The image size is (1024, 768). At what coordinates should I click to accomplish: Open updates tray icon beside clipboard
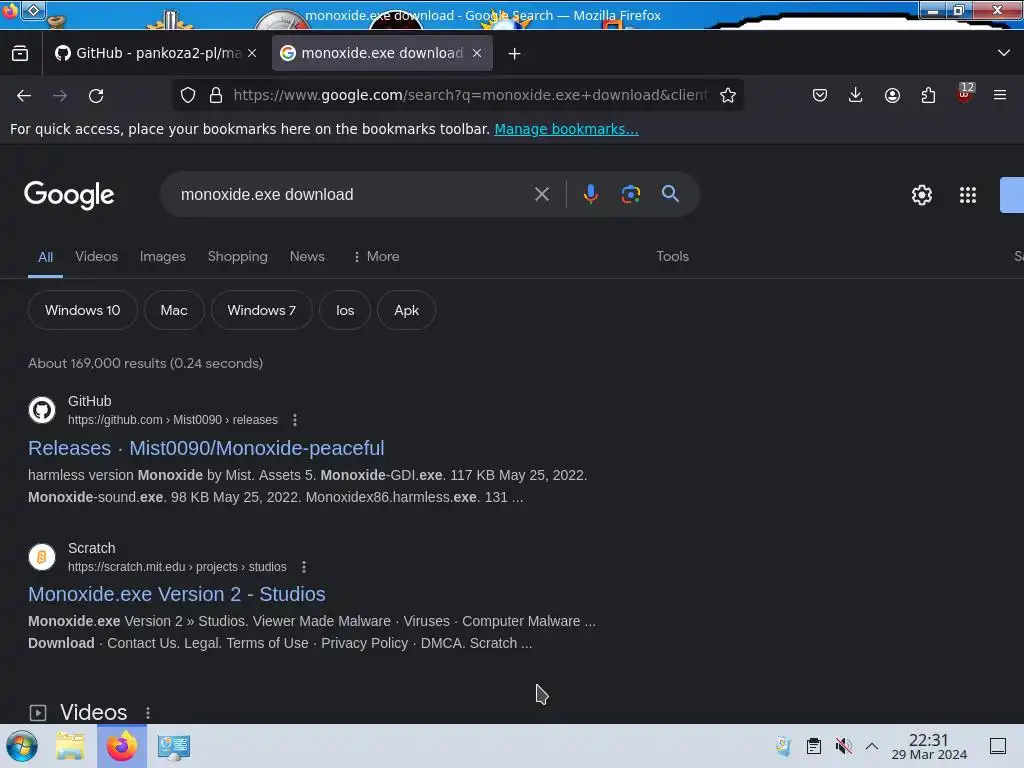pos(783,746)
